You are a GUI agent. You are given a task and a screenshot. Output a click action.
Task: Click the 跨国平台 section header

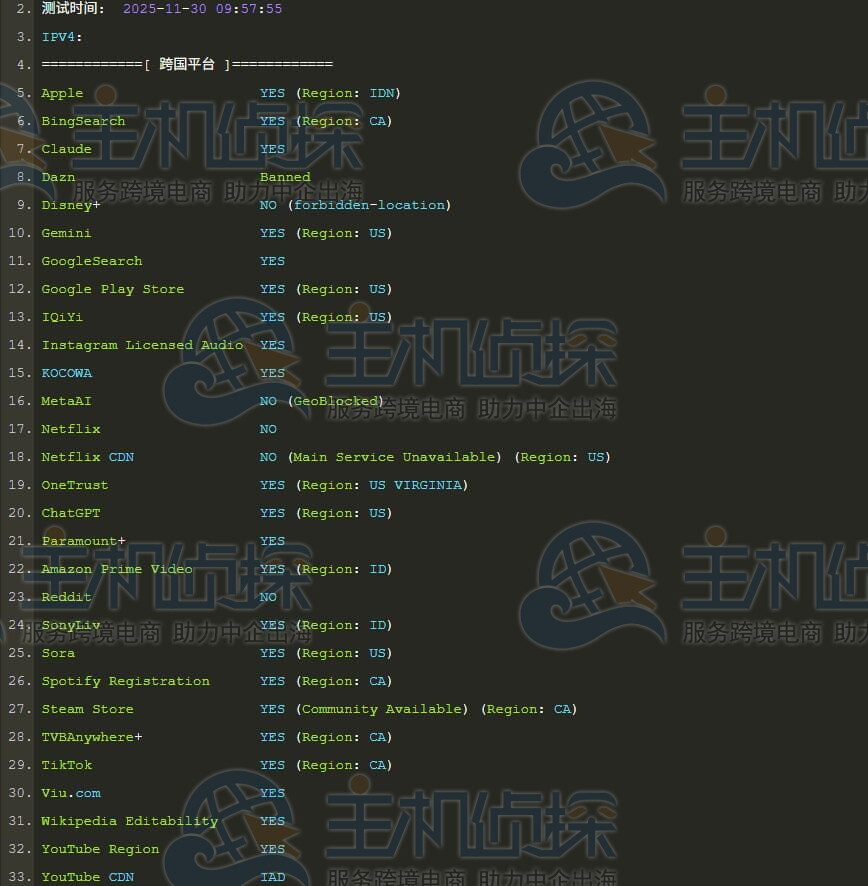(187, 64)
